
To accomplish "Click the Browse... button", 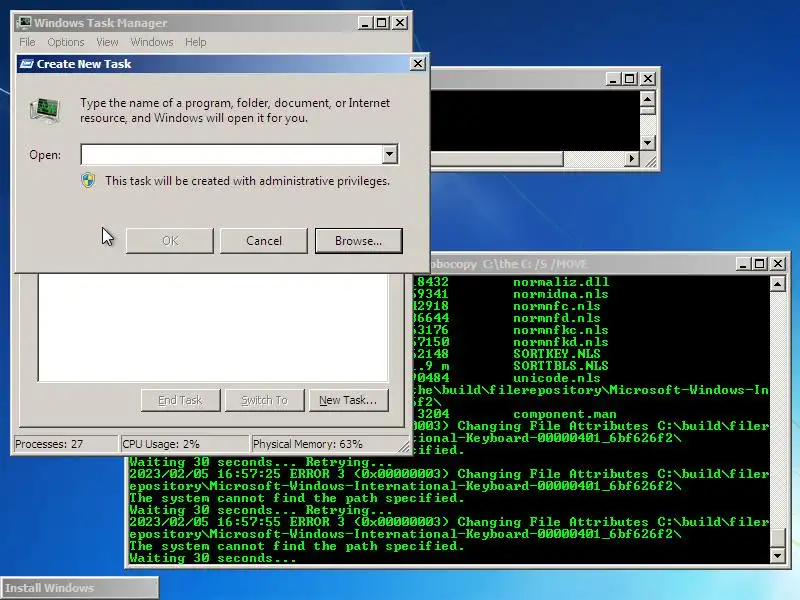I will pyautogui.click(x=359, y=241).
